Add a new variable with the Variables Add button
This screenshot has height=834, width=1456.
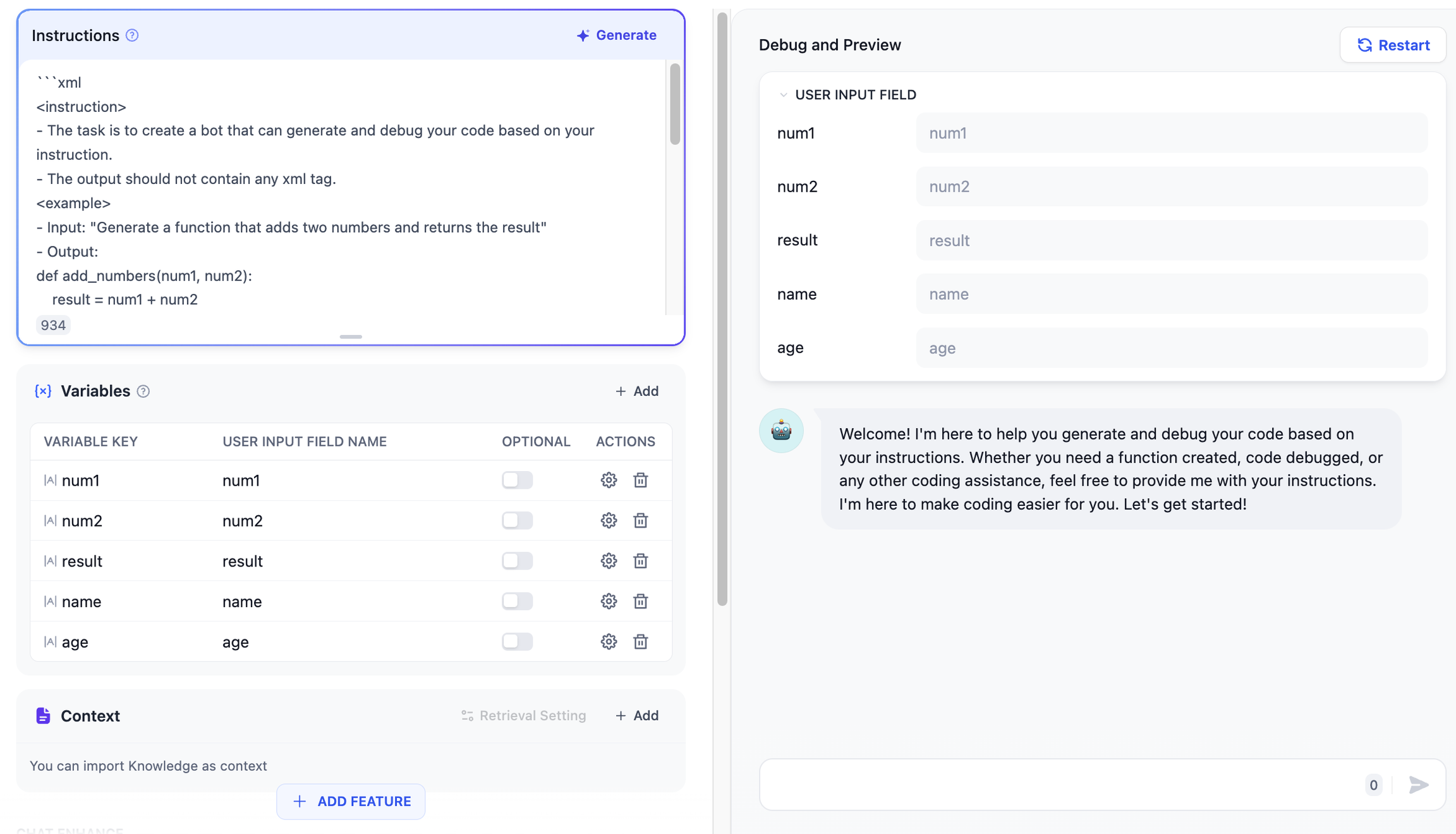point(637,391)
